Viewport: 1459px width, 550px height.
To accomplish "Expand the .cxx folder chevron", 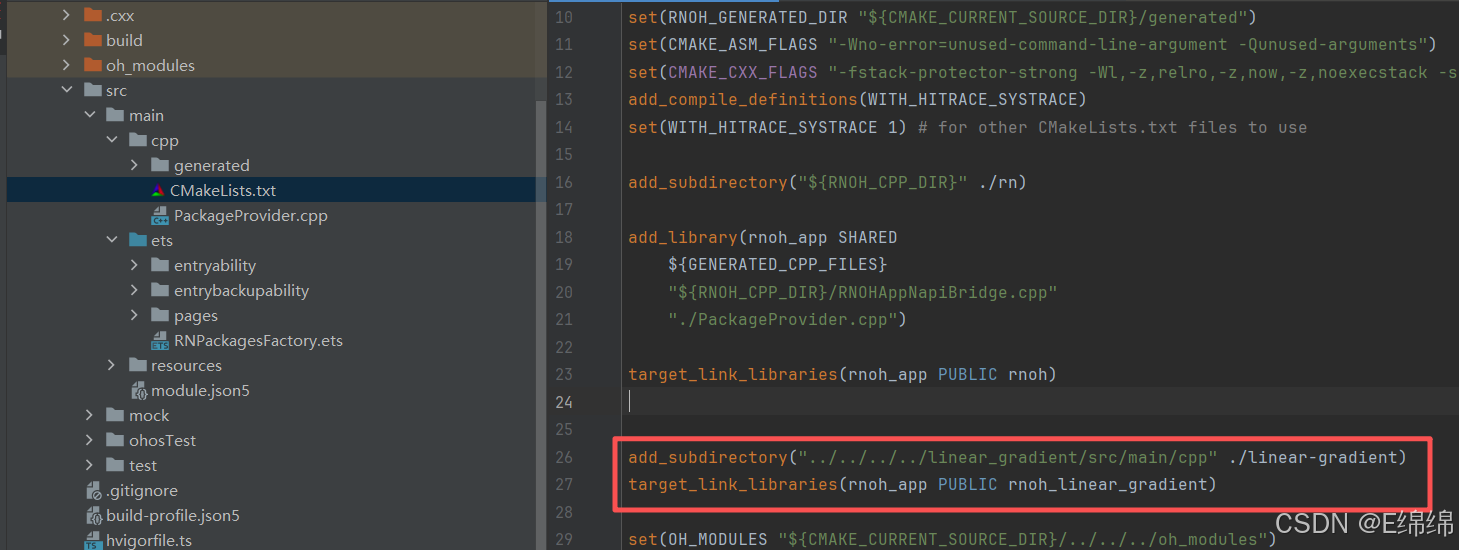I will click(66, 15).
